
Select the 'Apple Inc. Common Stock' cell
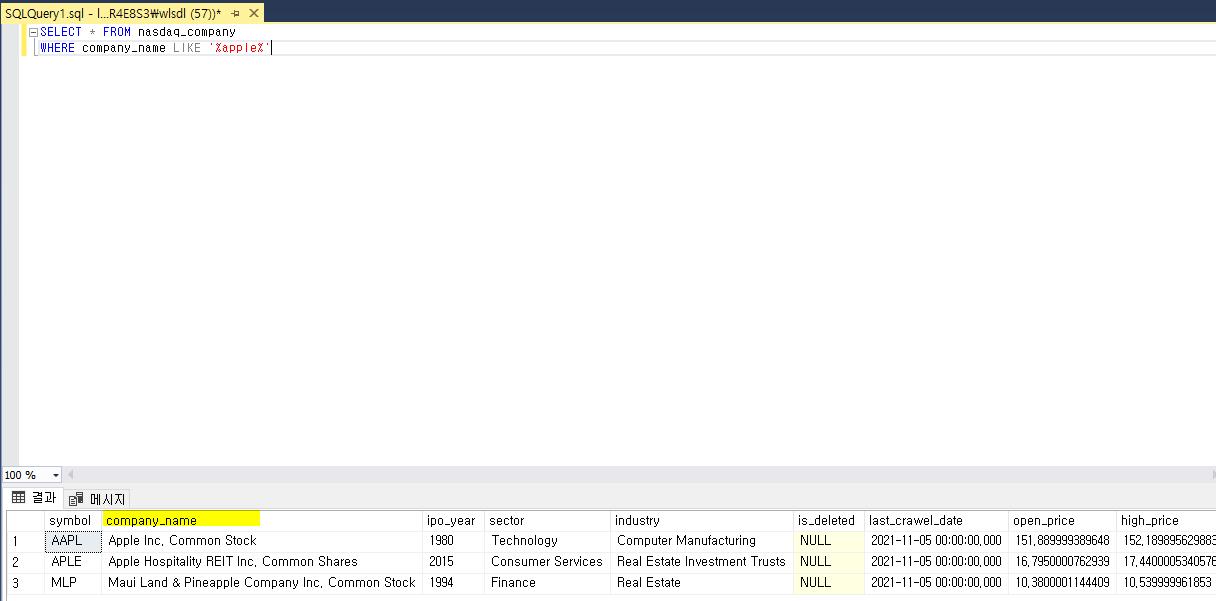point(262,541)
